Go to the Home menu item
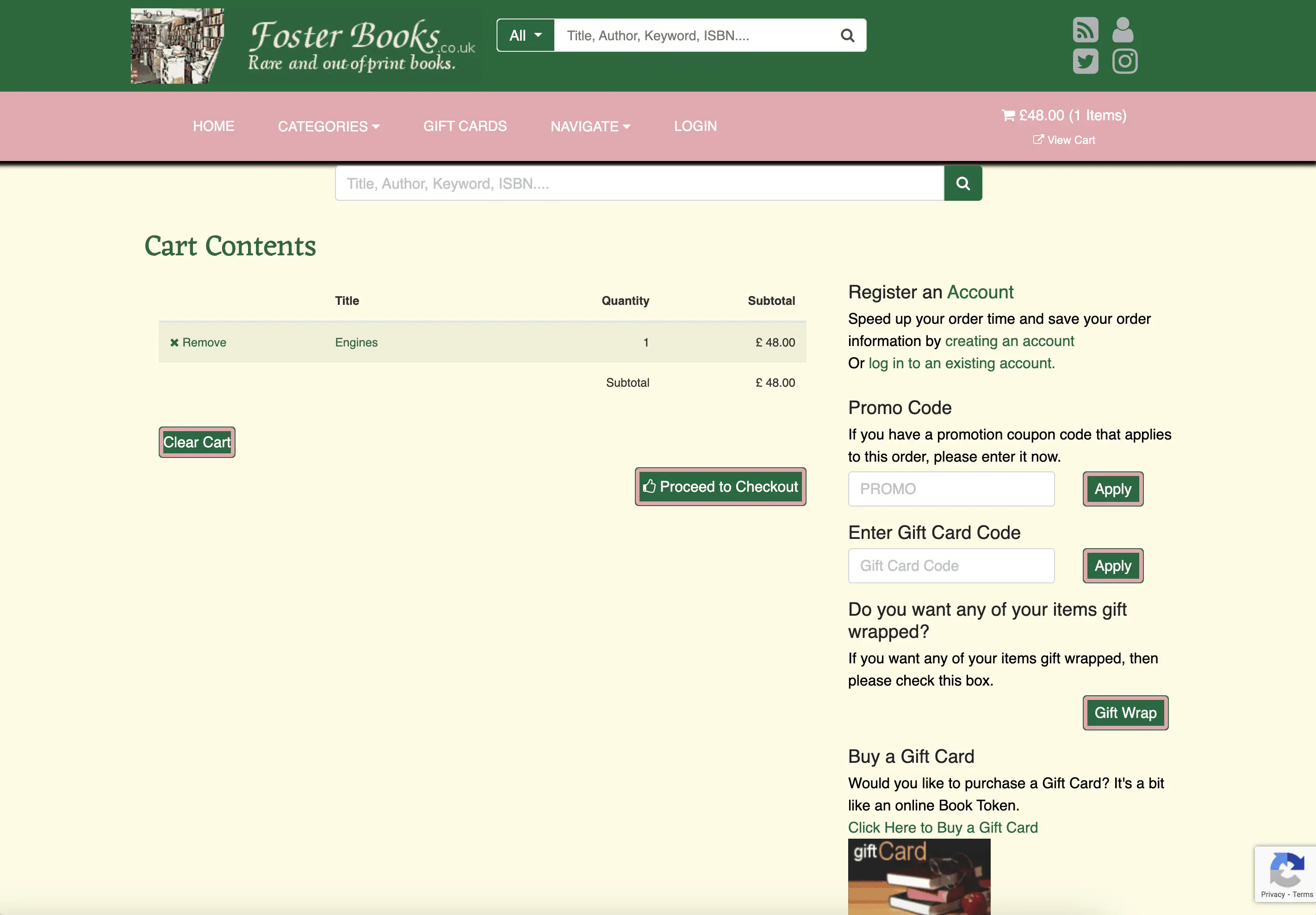The height and width of the screenshot is (915, 1316). tap(213, 126)
